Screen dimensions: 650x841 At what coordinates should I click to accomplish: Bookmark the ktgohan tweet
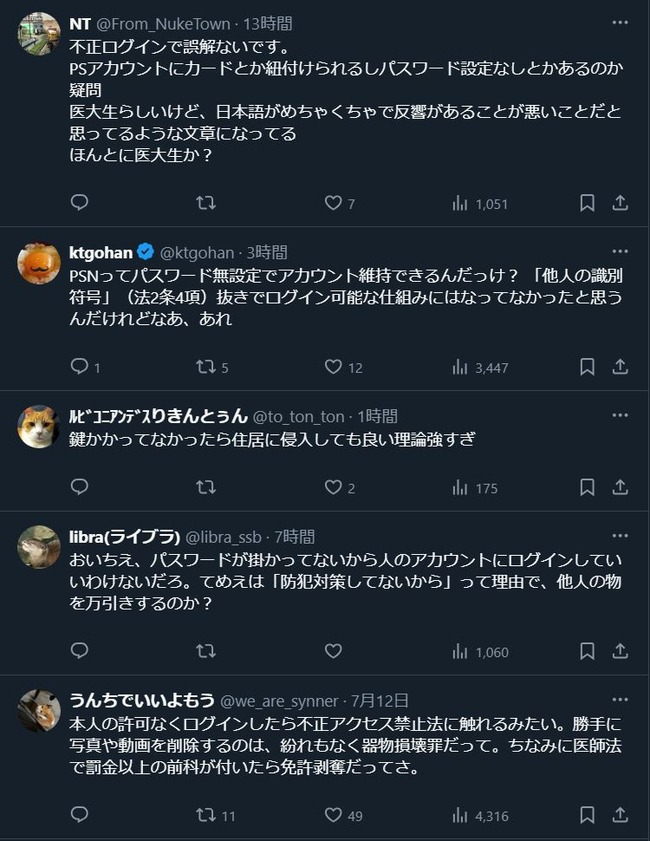[x=587, y=367]
